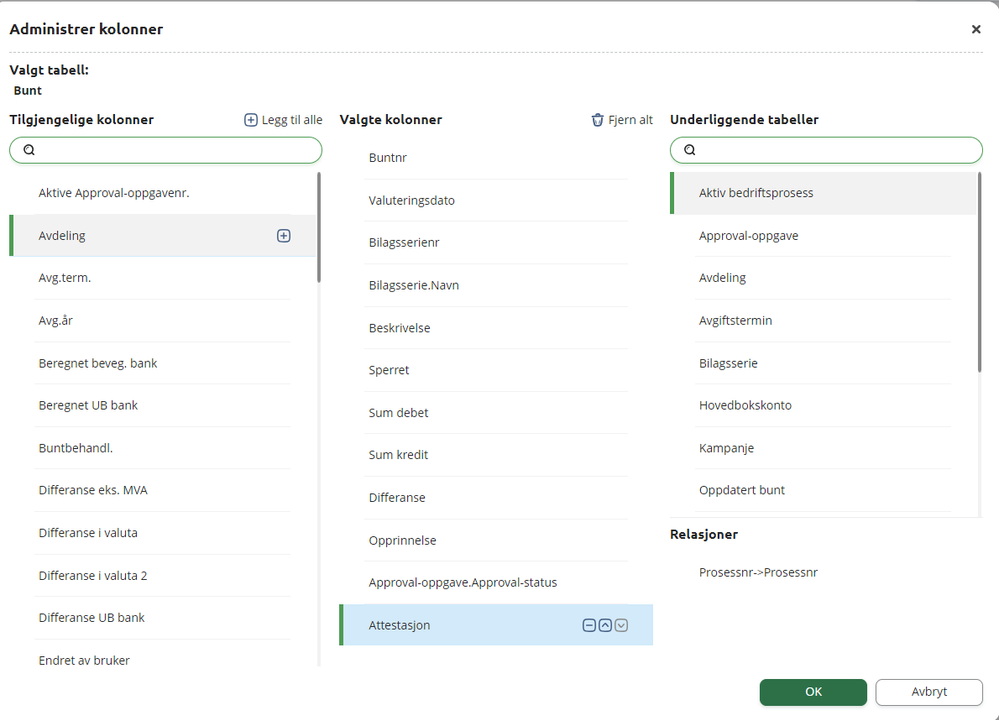
Task: Click the Fjern alt trash icon
Action: coord(598,120)
